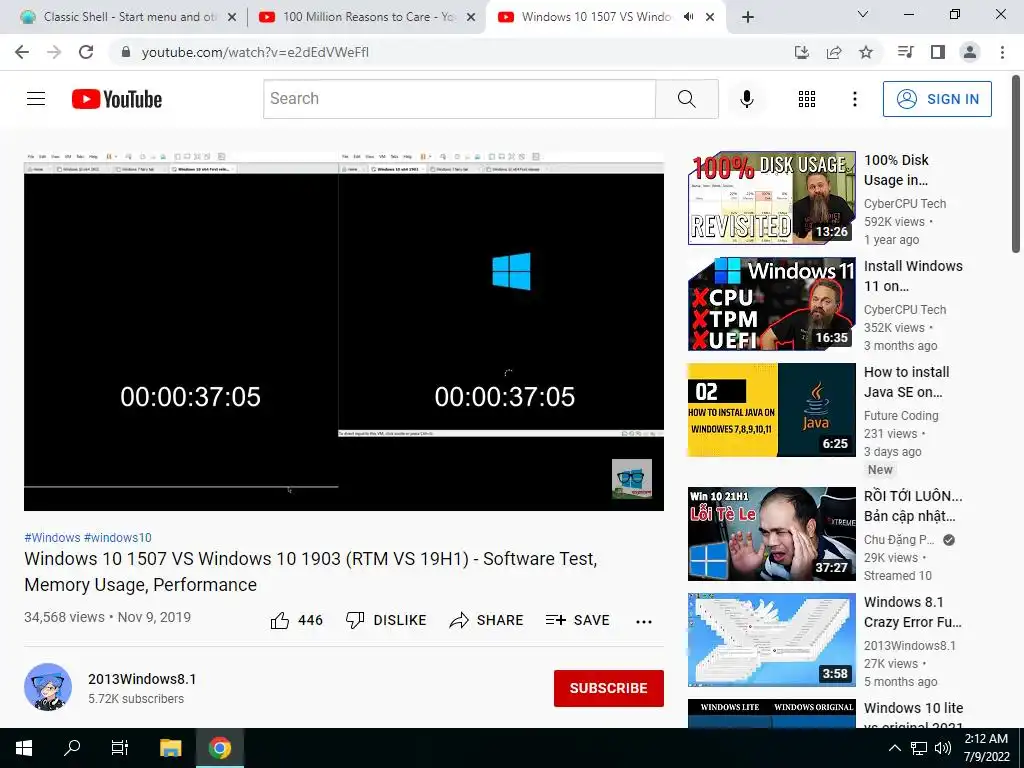Click the Sign In button
The width and height of the screenshot is (1024, 768).
937,99
